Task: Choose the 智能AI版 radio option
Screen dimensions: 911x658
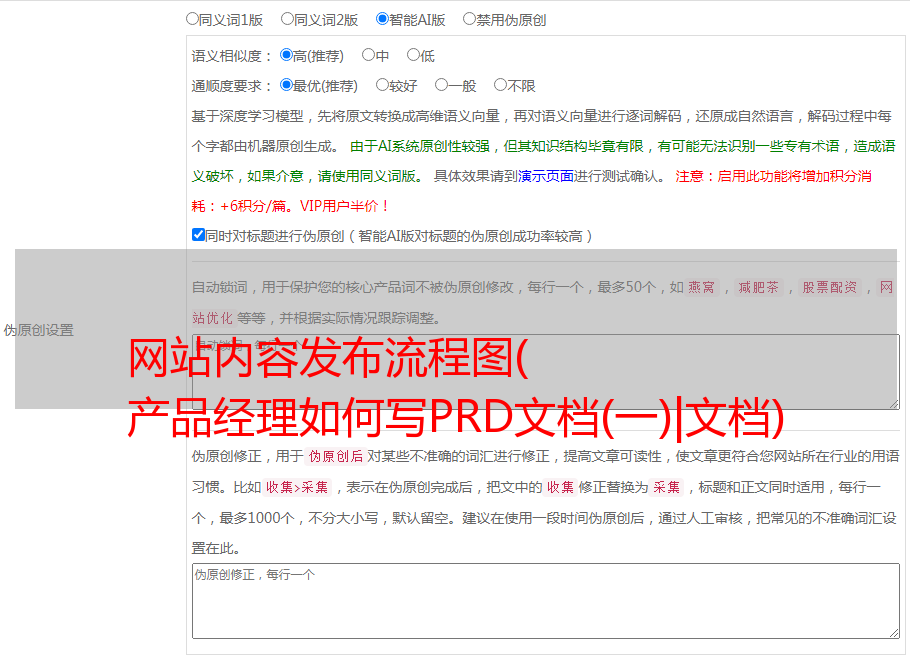Action: pos(382,19)
